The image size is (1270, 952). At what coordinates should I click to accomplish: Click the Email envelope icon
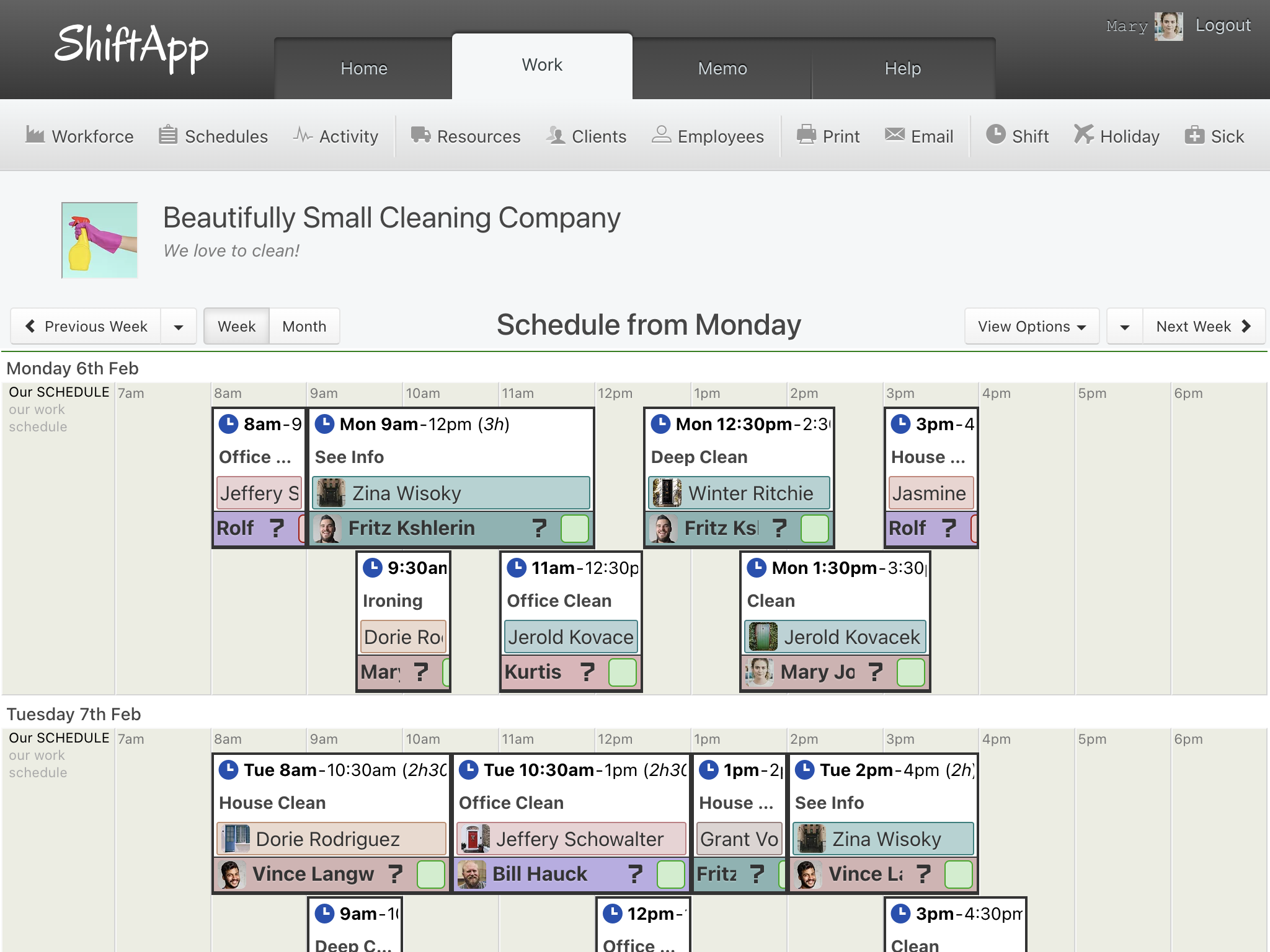[x=895, y=135]
